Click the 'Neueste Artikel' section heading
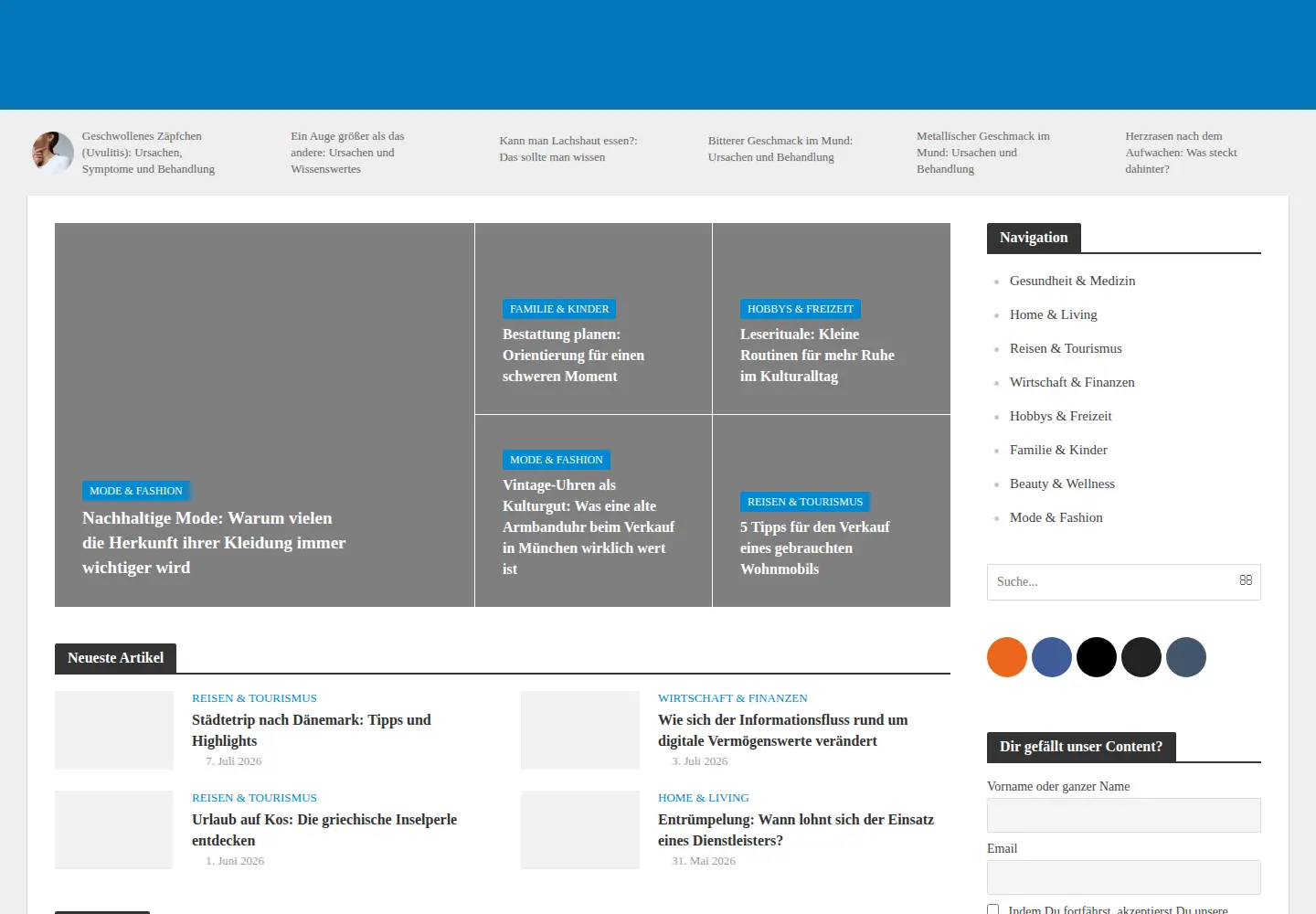Viewport: 1316px width, 914px height. pyautogui.click(x=116, y=658)
